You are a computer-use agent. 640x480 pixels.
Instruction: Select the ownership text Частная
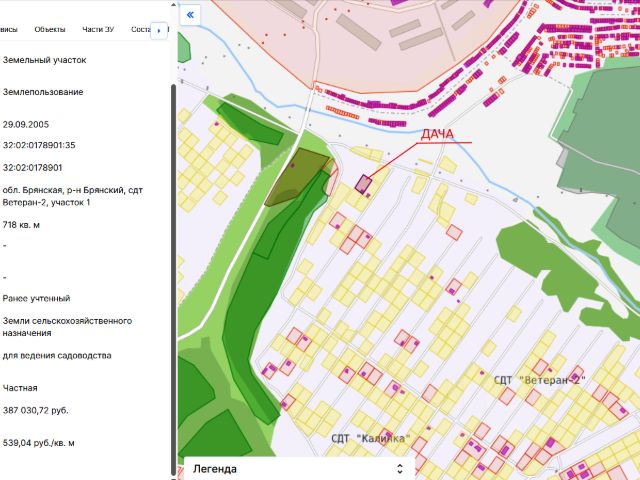pos(20,388)
